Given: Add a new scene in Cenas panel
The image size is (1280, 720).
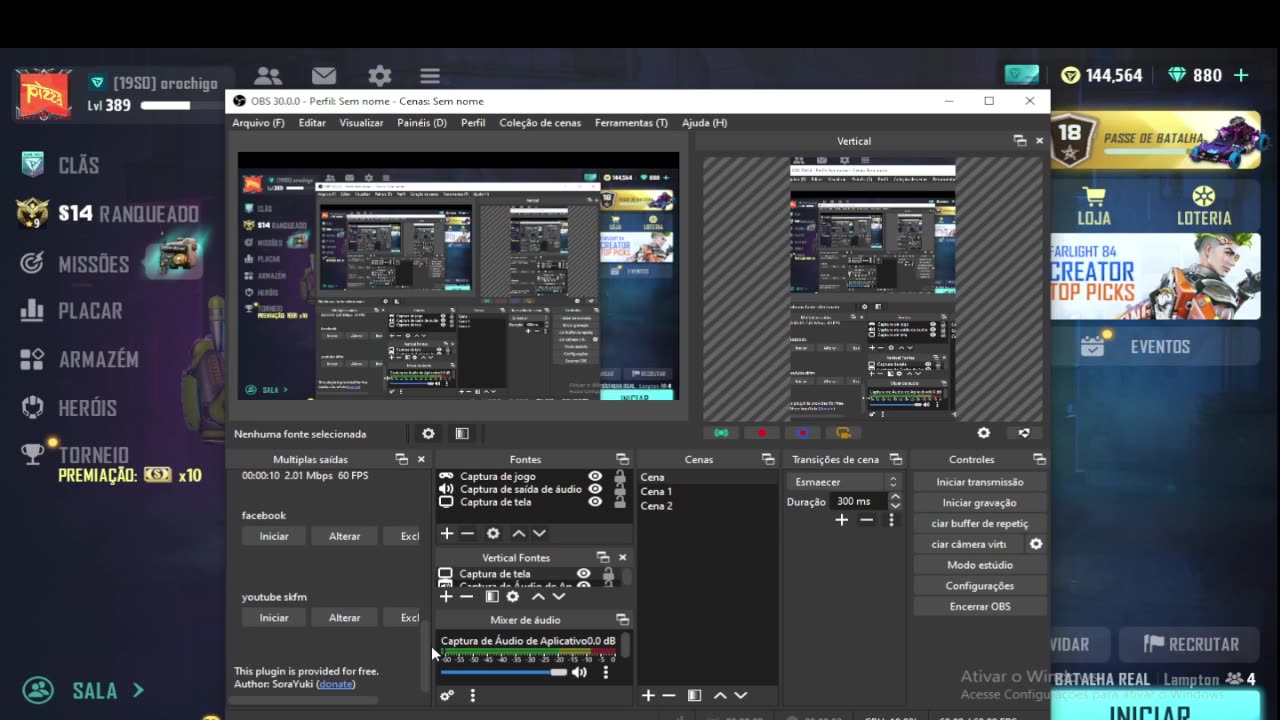Looking at the screenshot, I should [648, 695].
